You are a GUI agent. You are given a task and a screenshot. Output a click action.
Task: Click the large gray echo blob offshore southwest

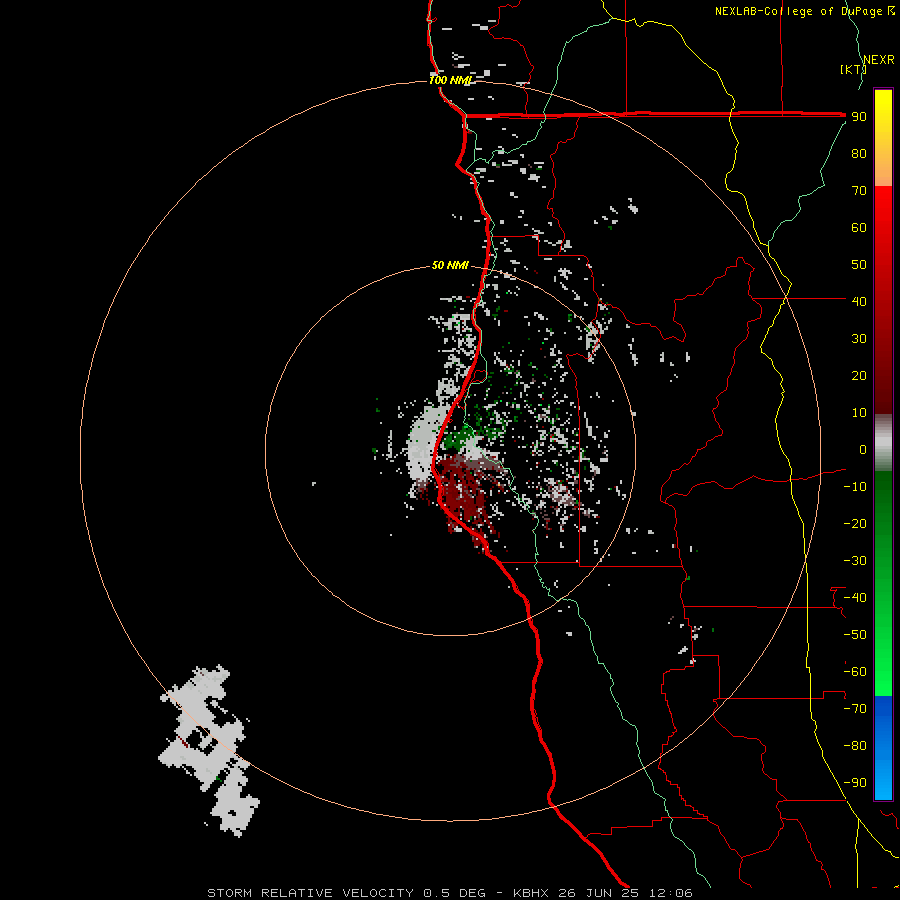[x=210, y=749]
